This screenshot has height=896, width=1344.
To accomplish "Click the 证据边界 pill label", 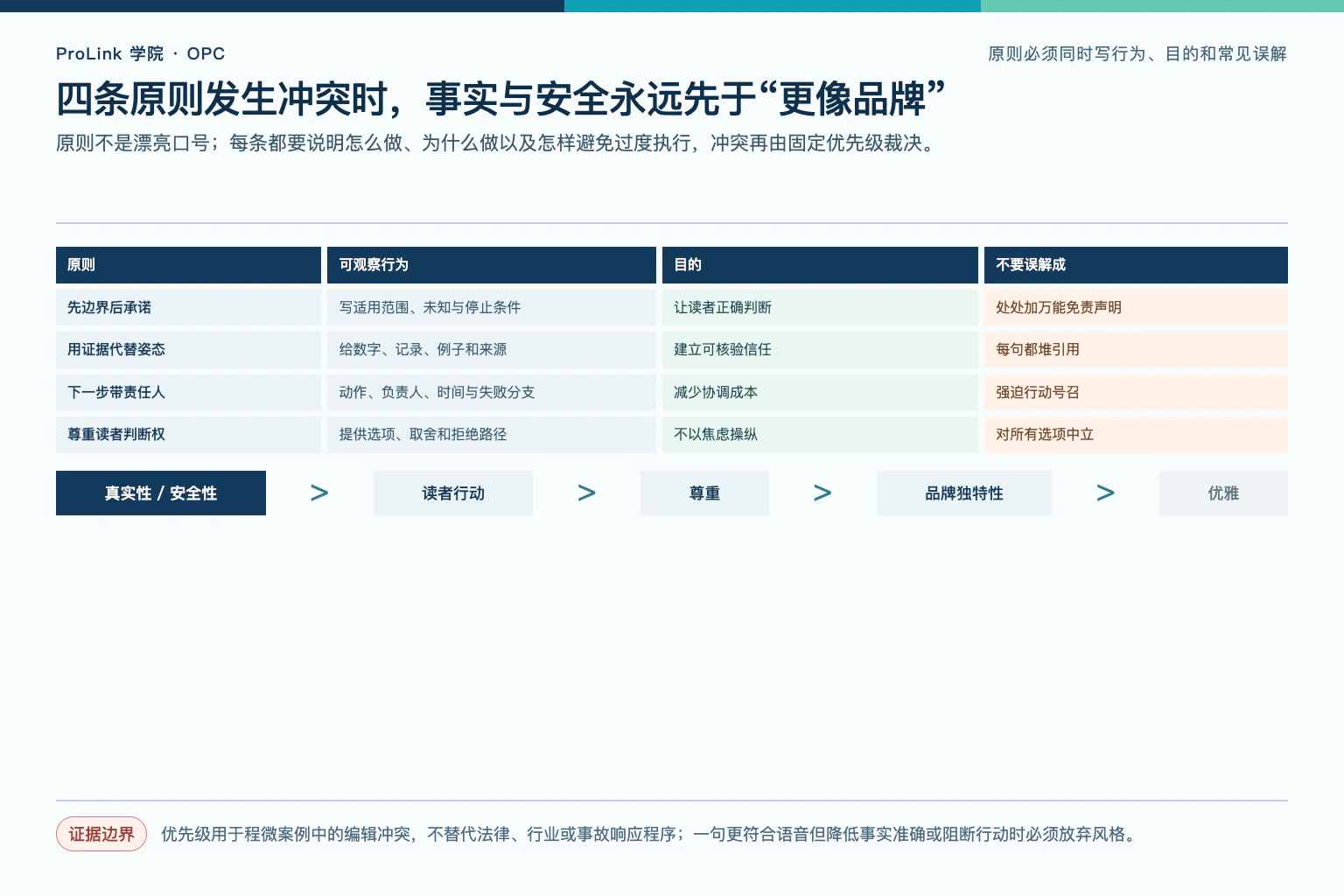I will (101, 834).
